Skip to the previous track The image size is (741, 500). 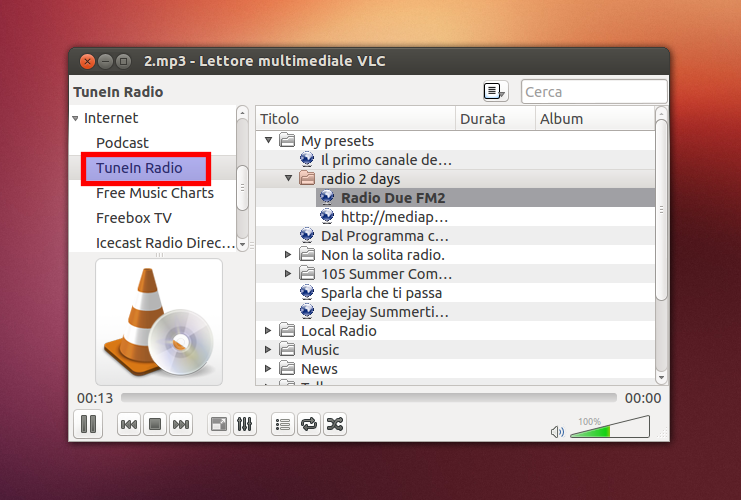[129, 424]
